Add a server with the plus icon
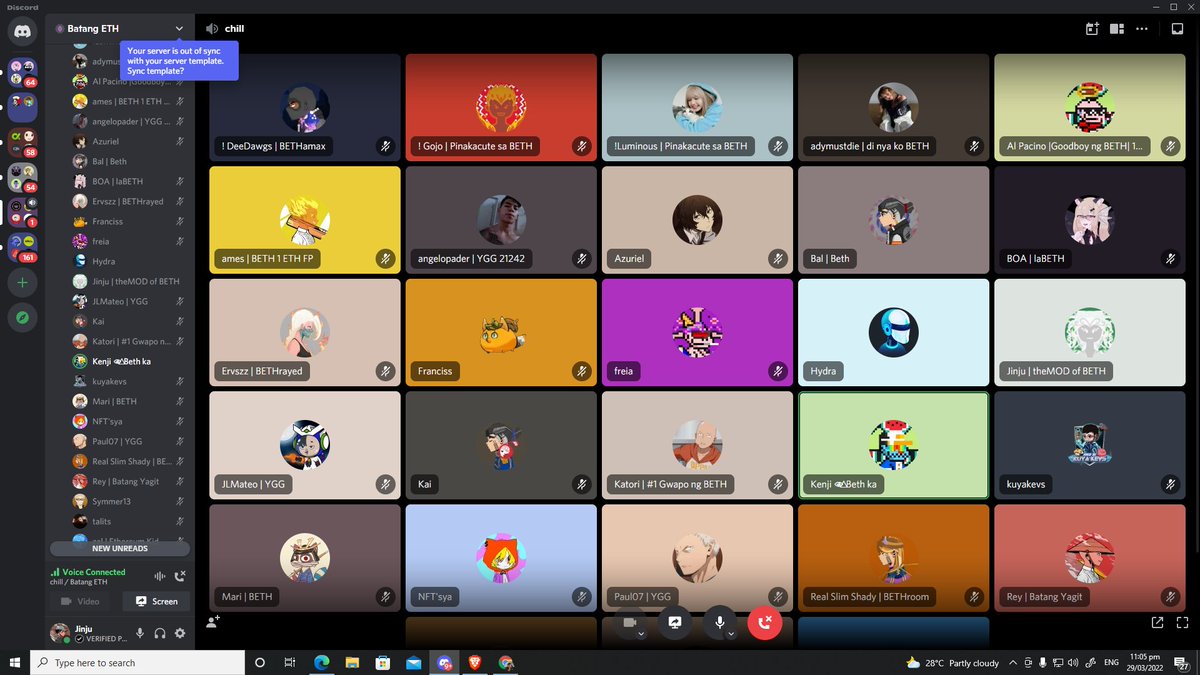 click(22, 283)
